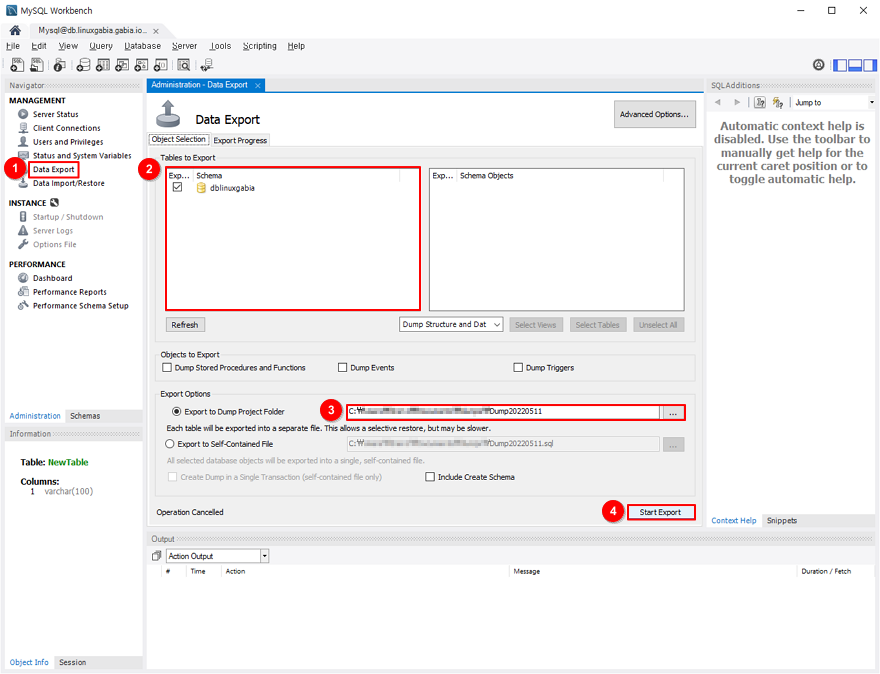Open Status and System Variables
Viewport: 880px width, 674px height.
(82, 155)
